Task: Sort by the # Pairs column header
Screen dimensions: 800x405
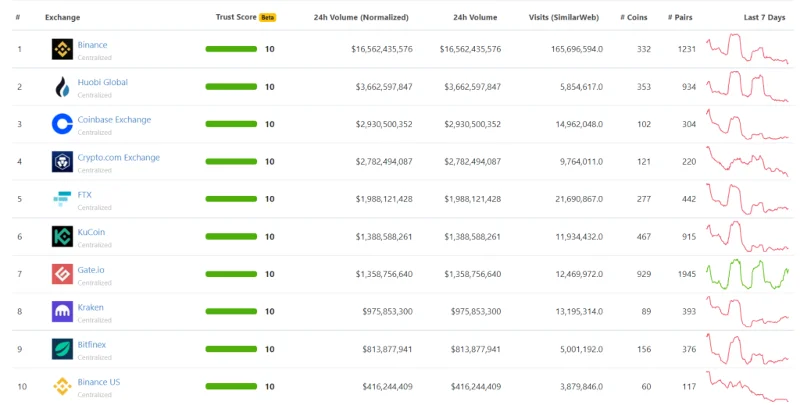Action: tap(680, 17)
